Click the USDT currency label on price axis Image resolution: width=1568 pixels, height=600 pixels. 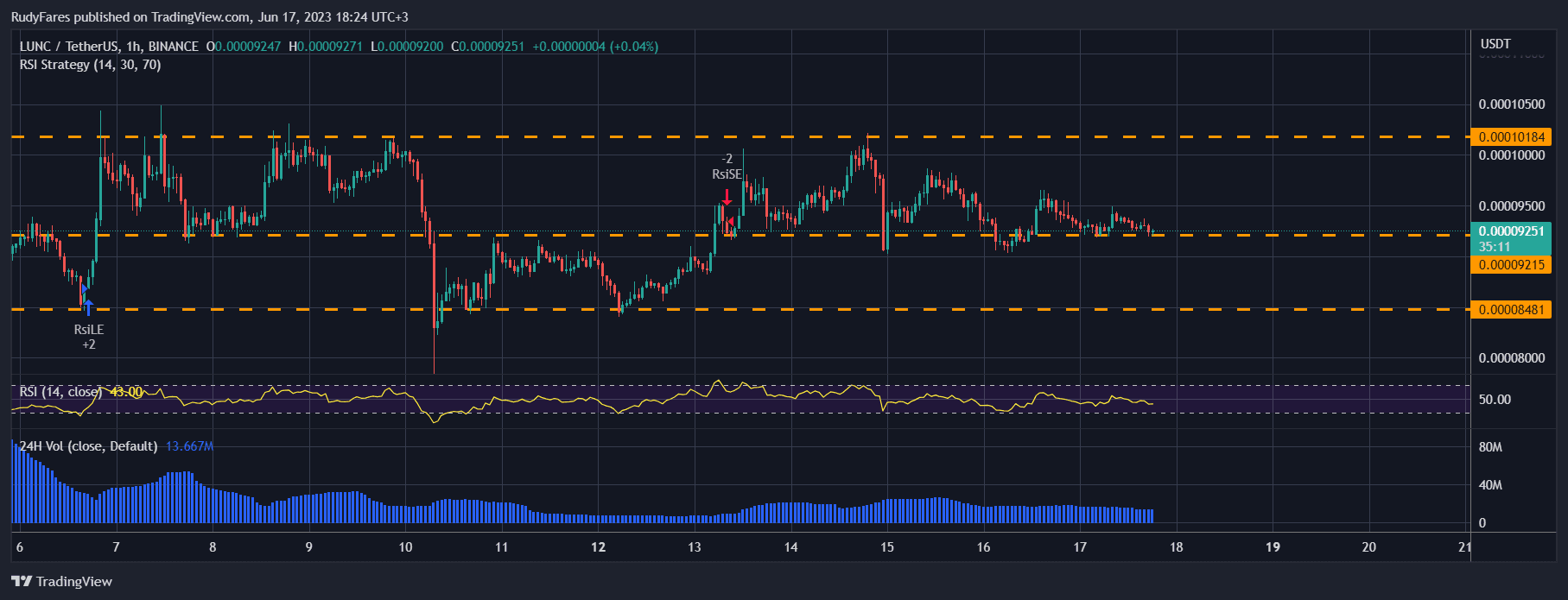coord(1495,44)
